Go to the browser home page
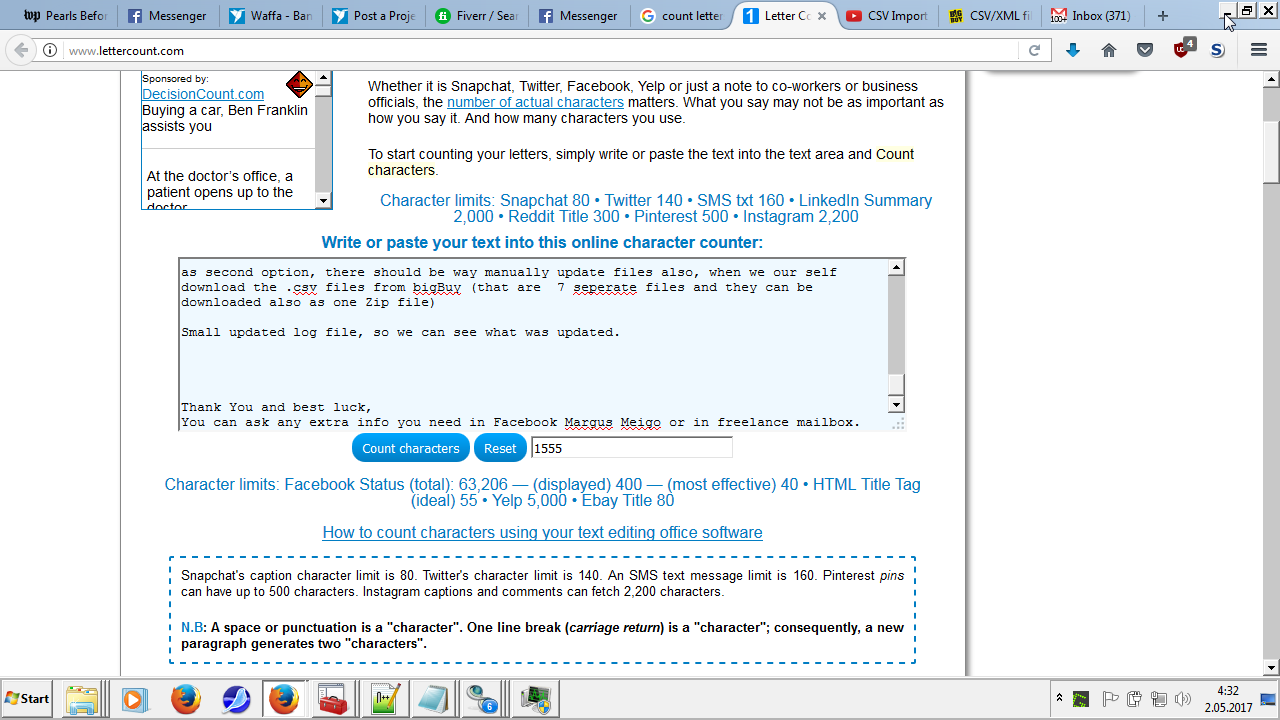 click(x=1109, y=50)
